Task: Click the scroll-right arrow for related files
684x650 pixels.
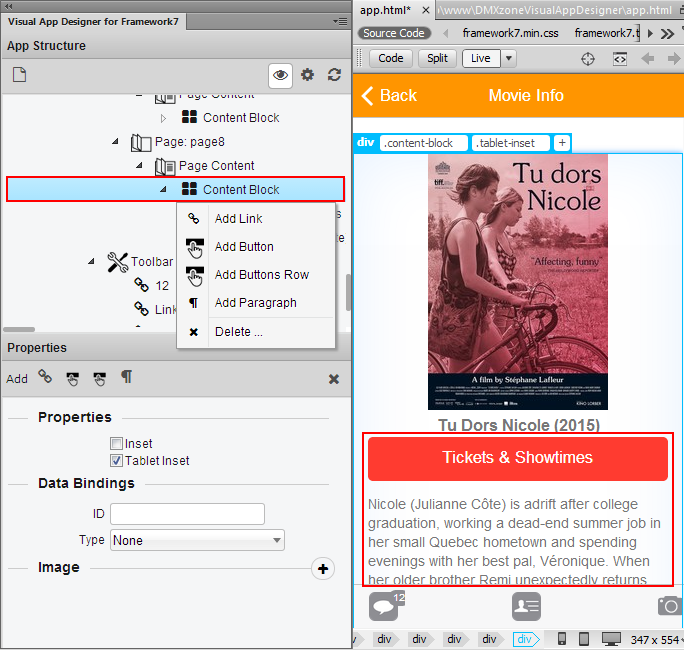Action: pyautogui.click(x=650, y=33)
